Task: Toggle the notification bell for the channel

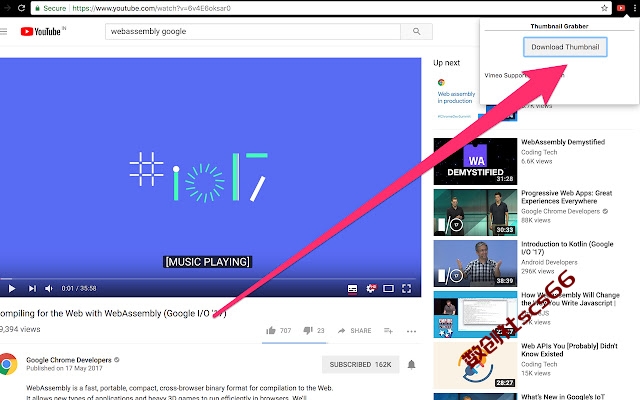Action: pyautogui.click(x=411, y=364)
